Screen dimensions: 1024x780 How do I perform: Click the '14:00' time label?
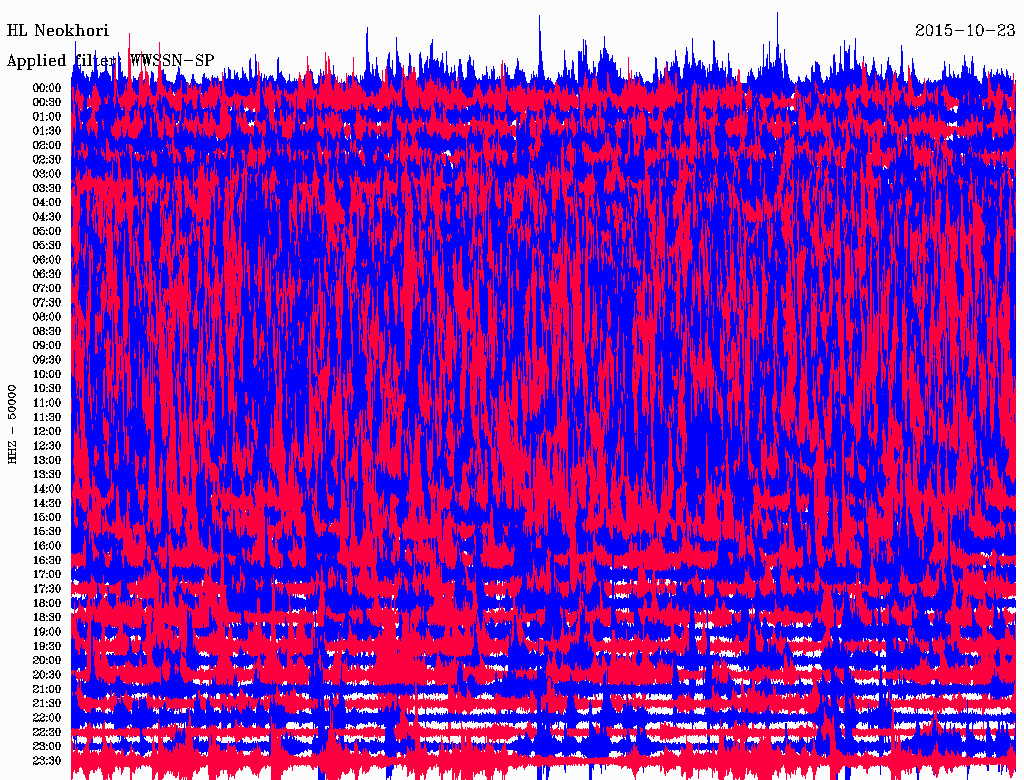(47, 489)
